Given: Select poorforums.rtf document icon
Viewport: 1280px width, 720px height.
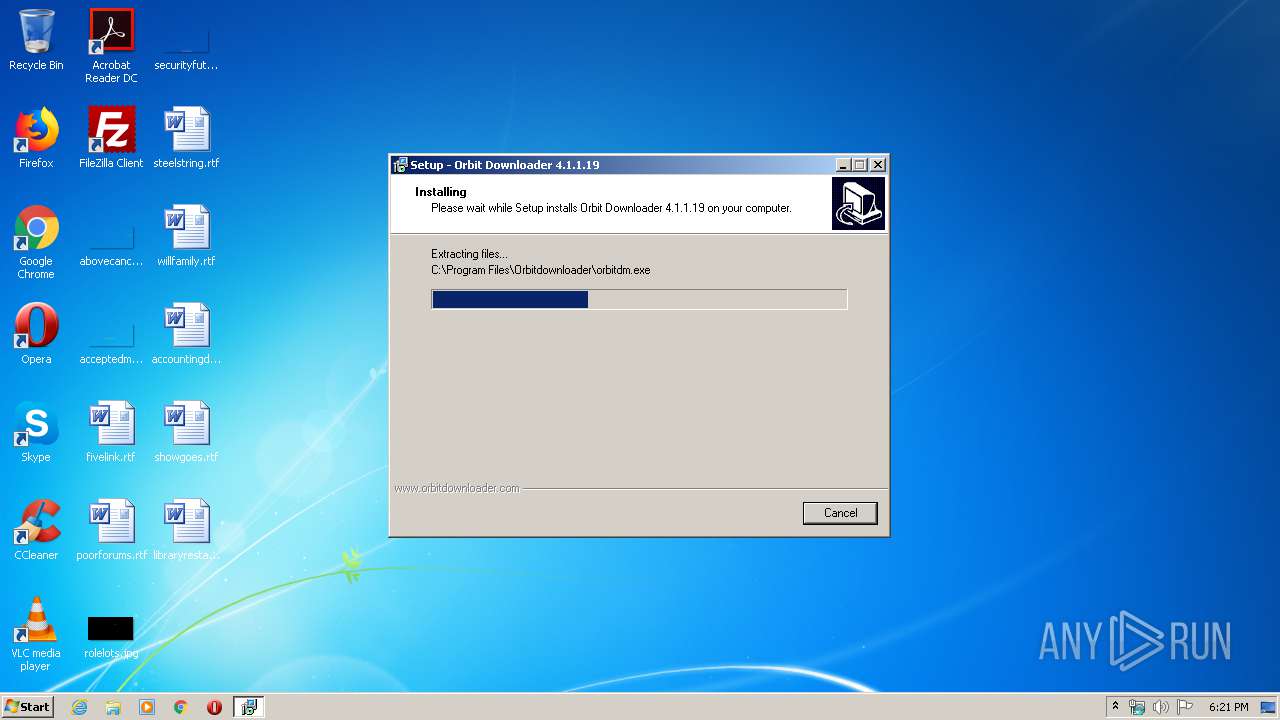Looking at the screenshot, I should (x=111, y=531).
